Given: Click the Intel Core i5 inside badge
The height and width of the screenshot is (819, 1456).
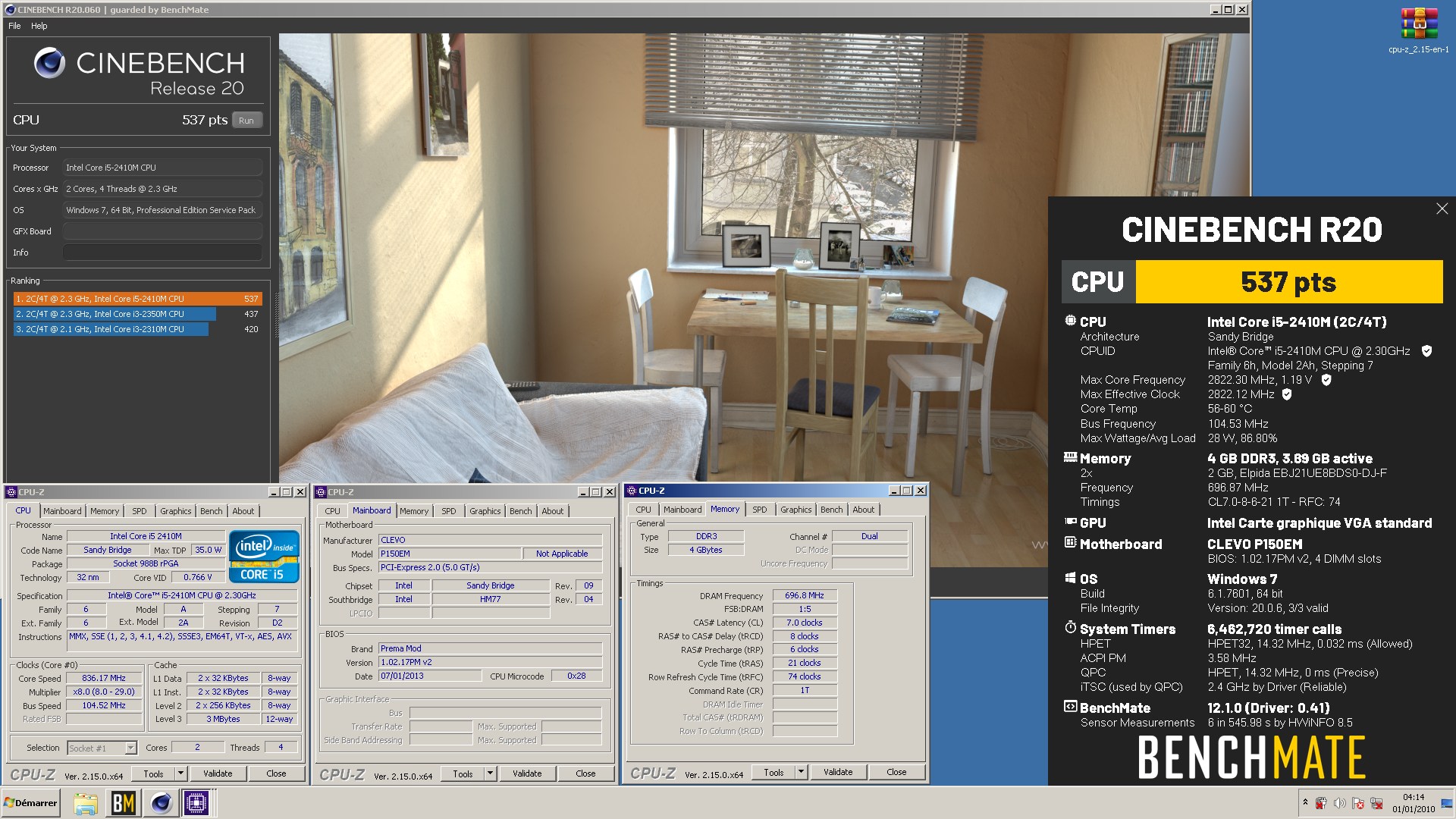Looking at the screenshot, I should tap(265, 557).
